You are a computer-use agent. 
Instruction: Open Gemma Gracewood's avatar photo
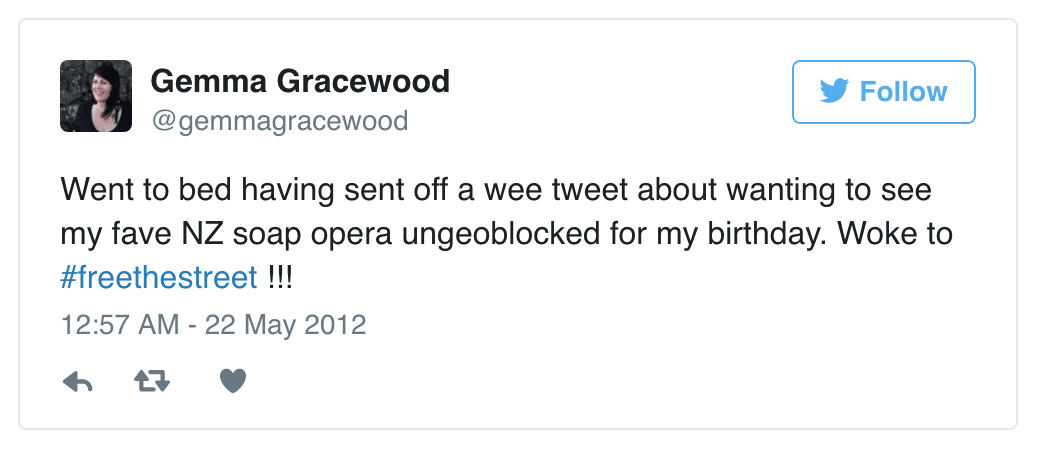coord(96,96)
